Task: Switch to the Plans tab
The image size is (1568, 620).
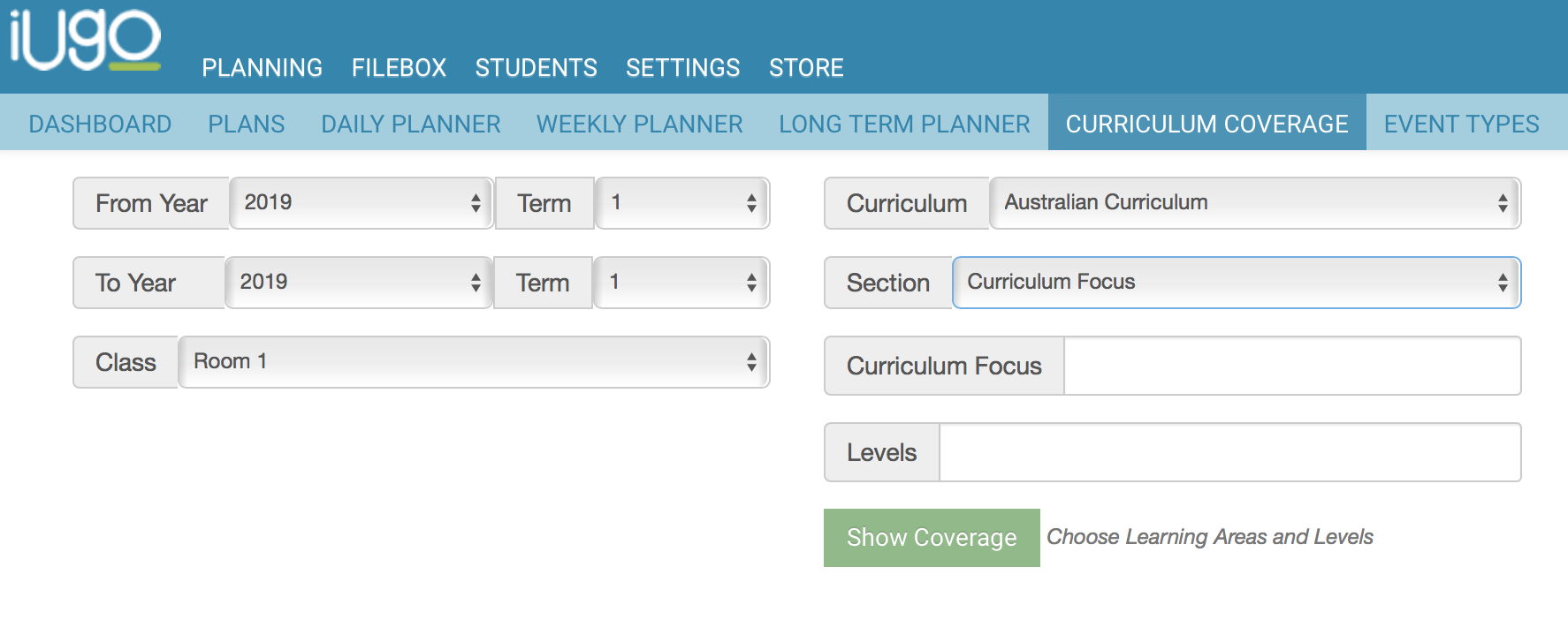Action: [246, 124]
